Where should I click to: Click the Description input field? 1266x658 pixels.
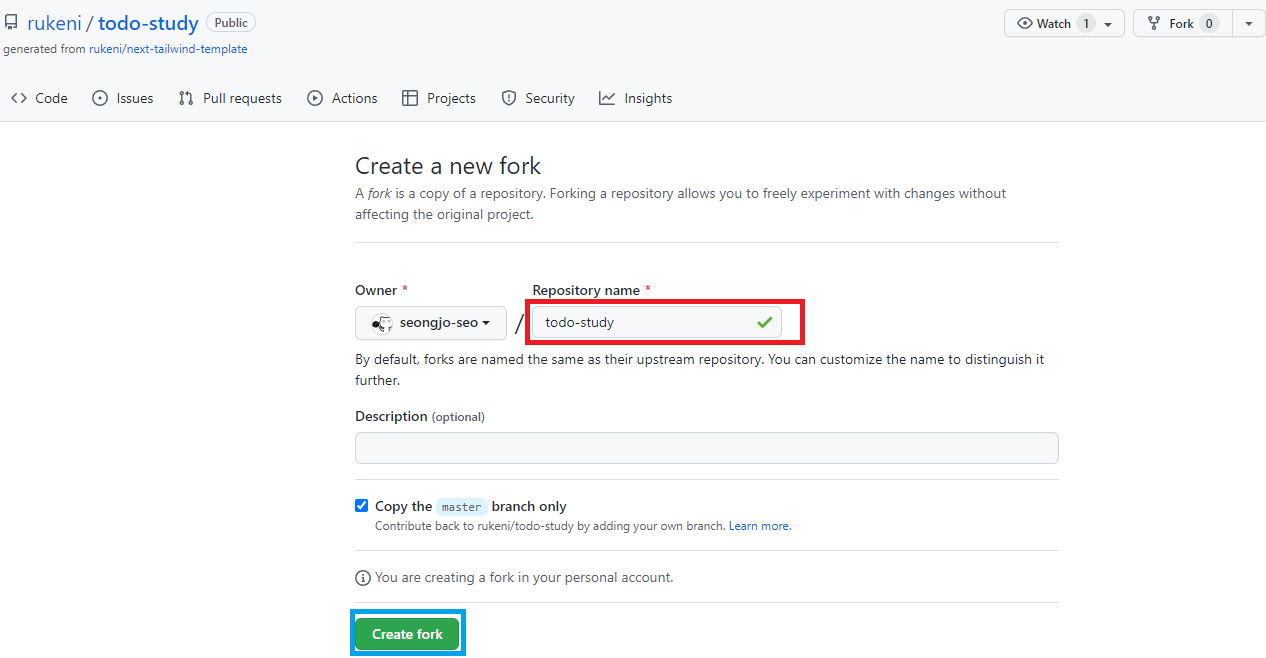pos(707,448)
